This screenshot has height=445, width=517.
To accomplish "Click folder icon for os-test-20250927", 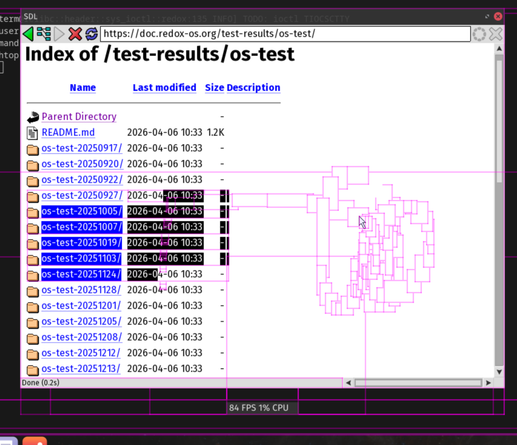I will coord(33,196).
